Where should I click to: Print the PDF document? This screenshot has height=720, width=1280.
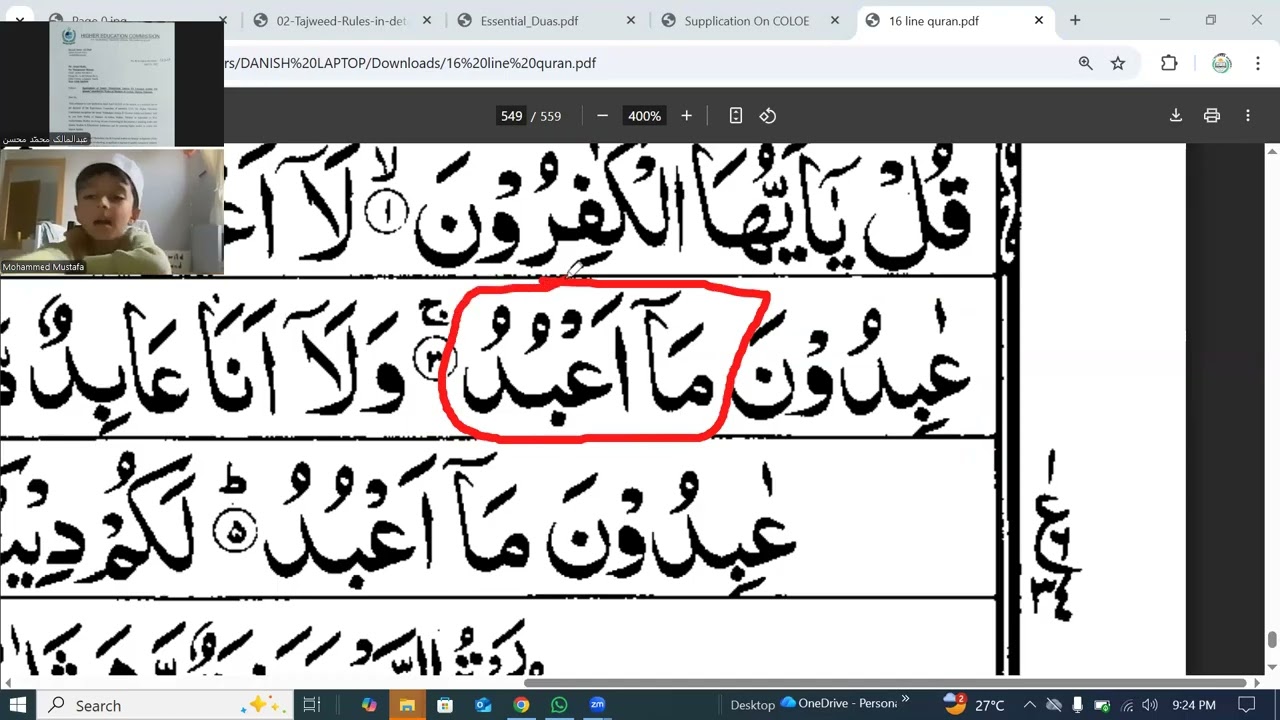pos(1212,116)
